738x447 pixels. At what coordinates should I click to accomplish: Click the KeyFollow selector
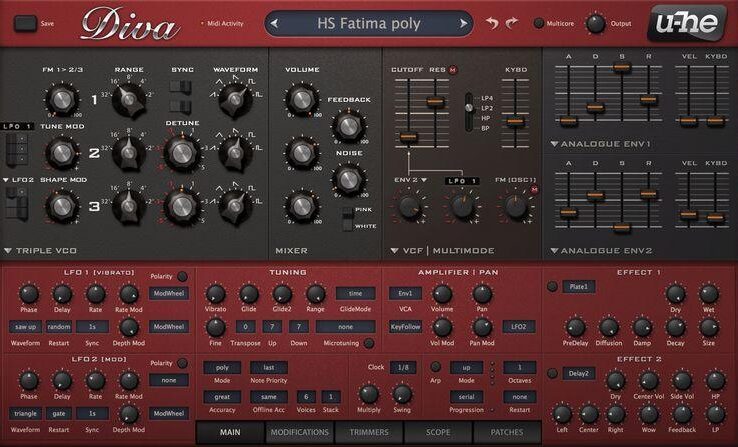[x=405, y=327]
